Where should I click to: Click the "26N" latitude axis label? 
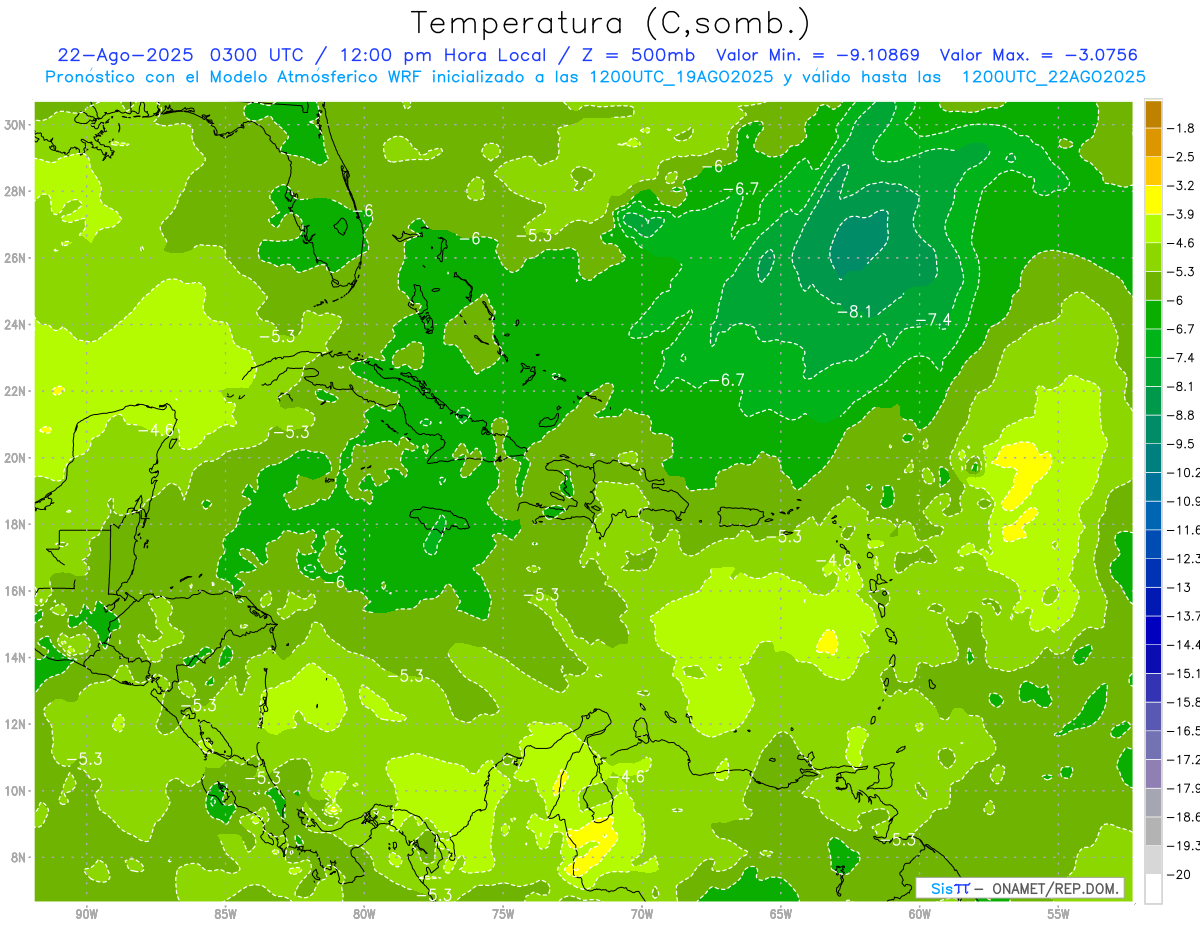16,257
